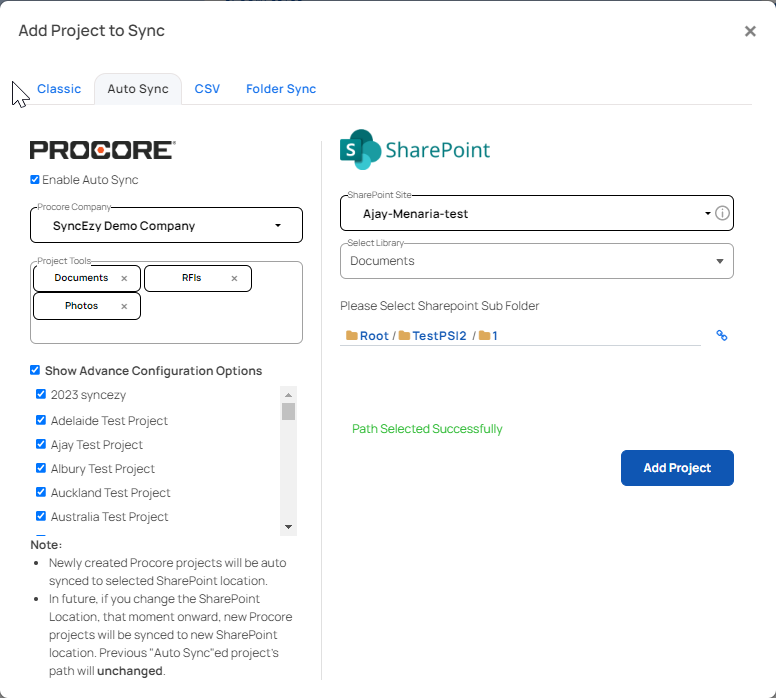Click the SharePoint logo
The height and width of the screenshot is (698, 776).
coord(415,150)
